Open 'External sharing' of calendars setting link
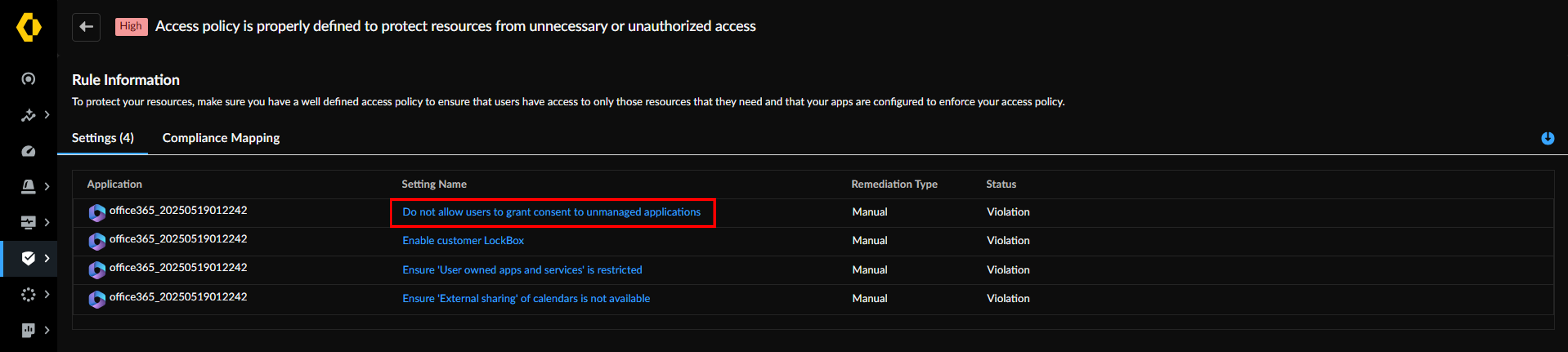The height and width of the screenshot is (352, 1568). [526, 299]
